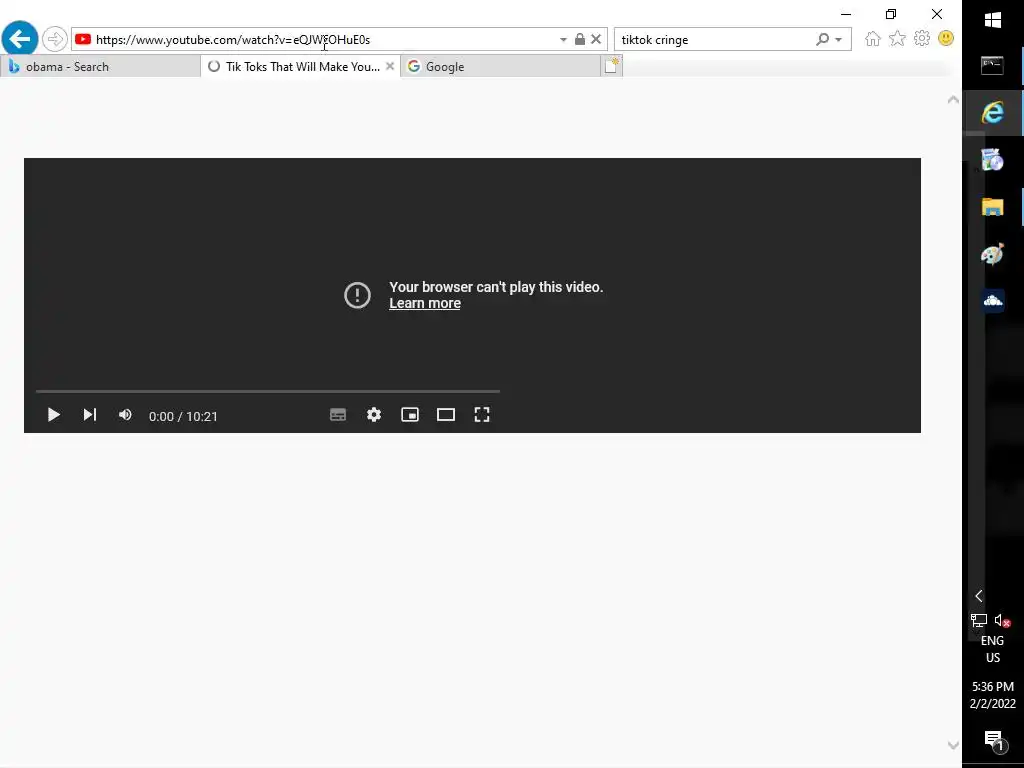Screen dimensions: 1024x768
Task: Select the 'Tik Toks That Will Make You...' tab
Action: [300, 67]
